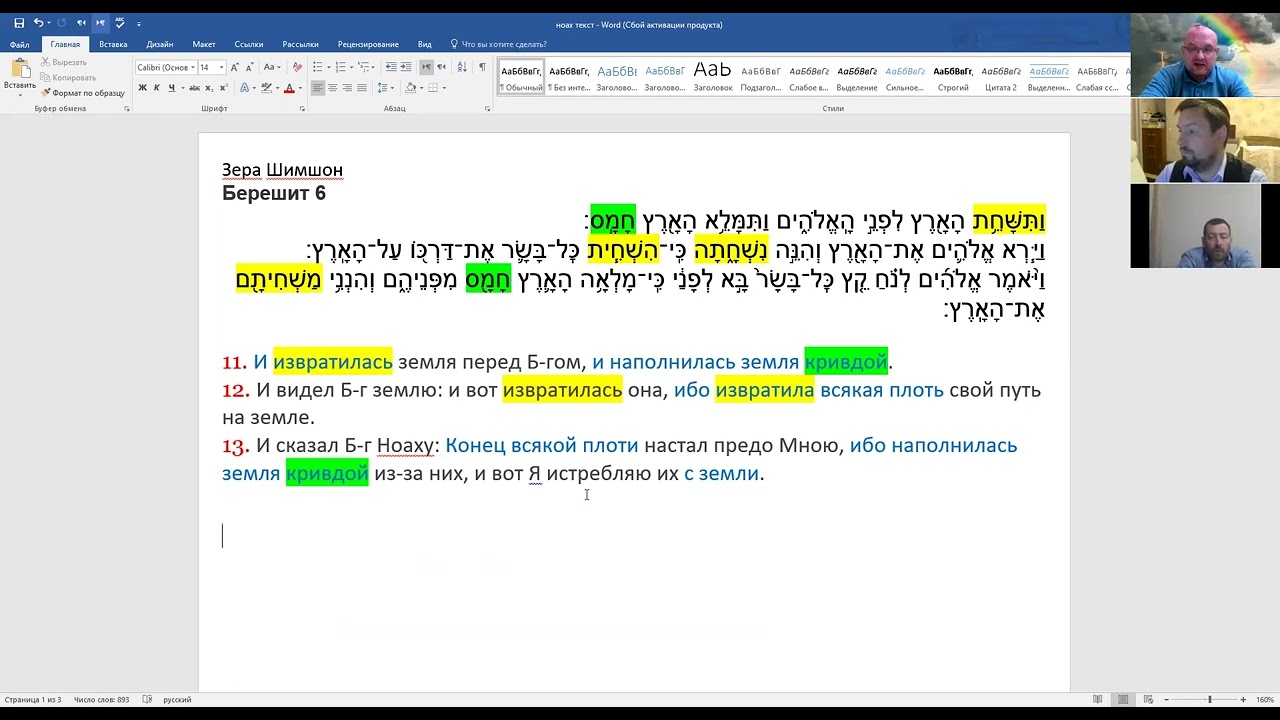Apply numbered list formatting

340,67
